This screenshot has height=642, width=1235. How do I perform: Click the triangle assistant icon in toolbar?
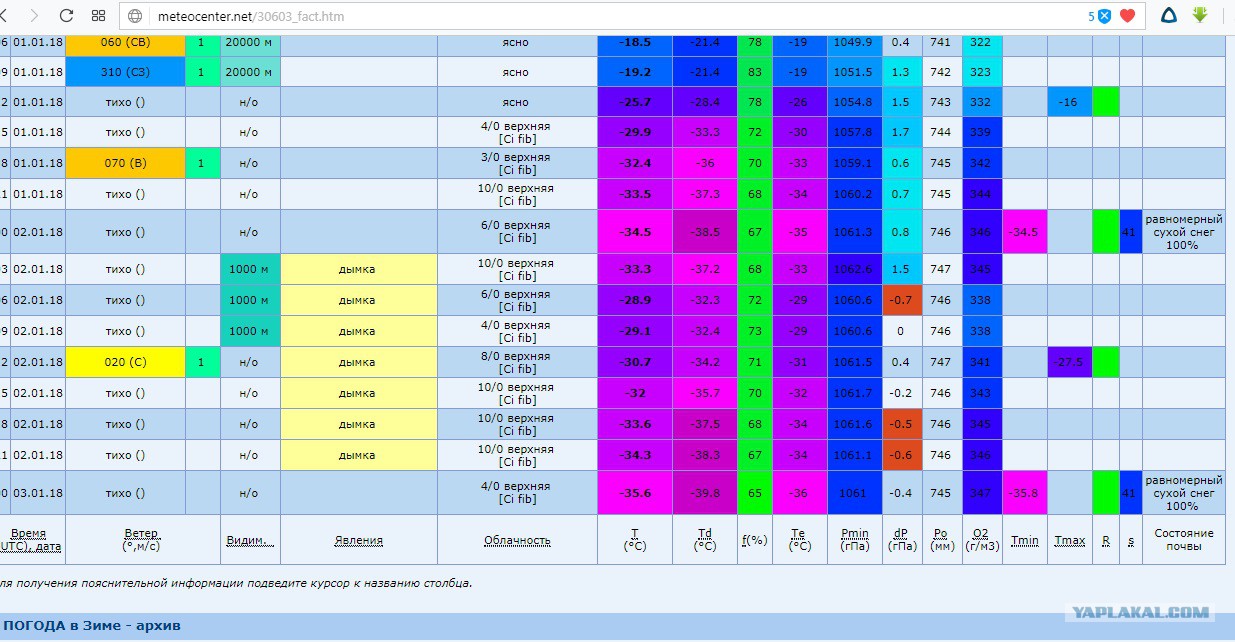[x=1169, y=15]
